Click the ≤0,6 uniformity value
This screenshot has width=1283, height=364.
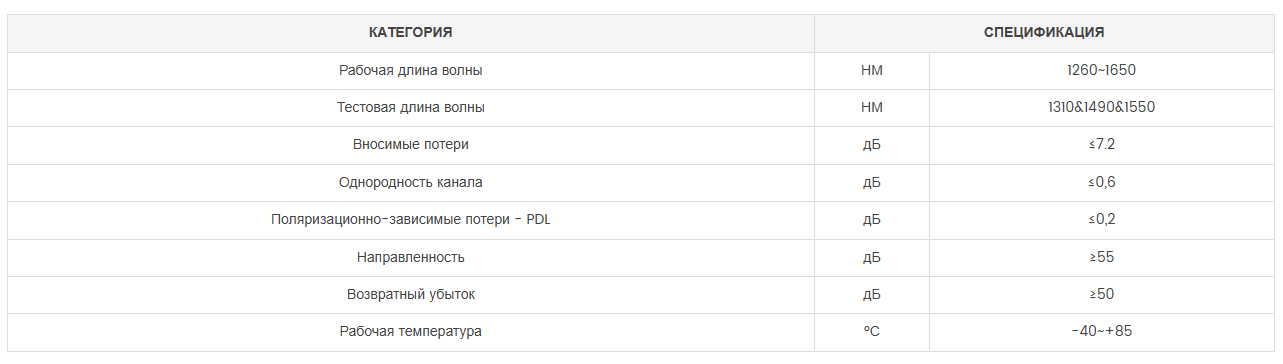[x=1102, y=183]
